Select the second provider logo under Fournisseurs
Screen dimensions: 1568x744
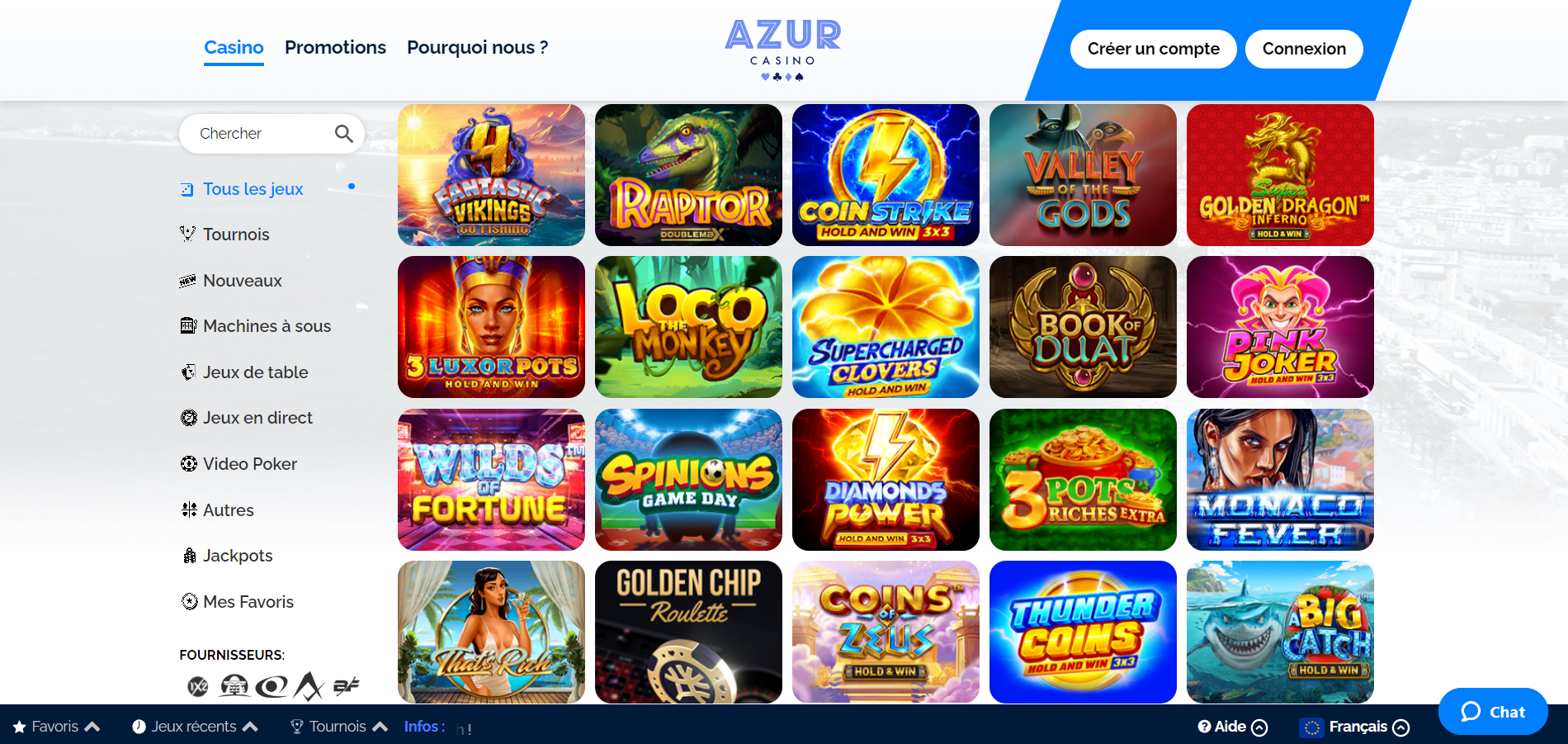click(x=234, y=685)
